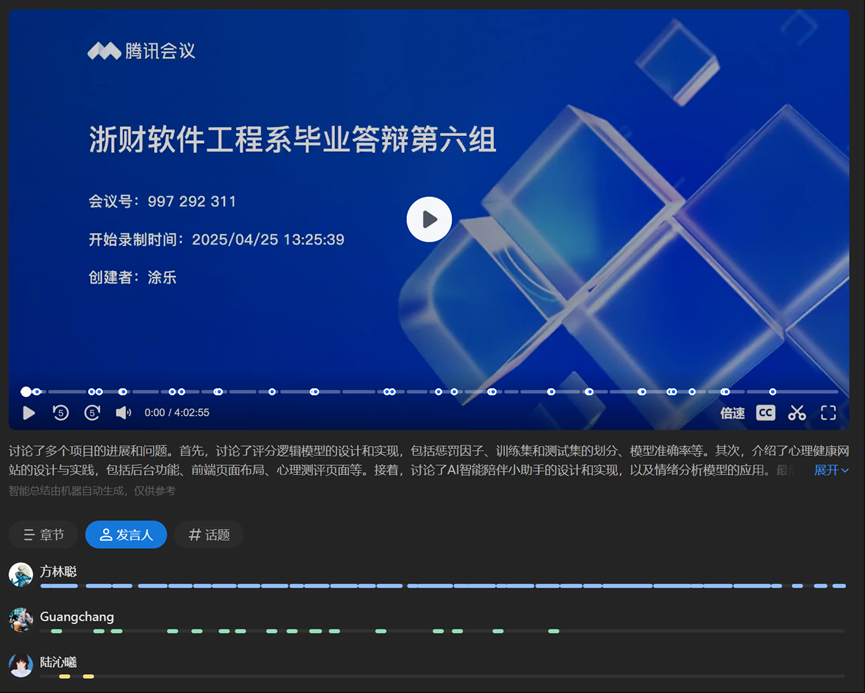The width and height of the screenshot is (865, 693).
Task: Click 方林聪's avatar
Action: tap(21, 574)
